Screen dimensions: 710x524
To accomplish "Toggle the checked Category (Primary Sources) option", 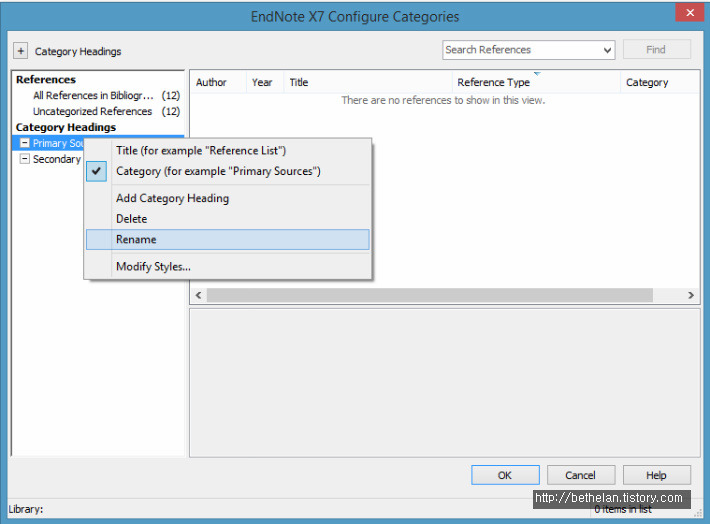I will point(228,171).
